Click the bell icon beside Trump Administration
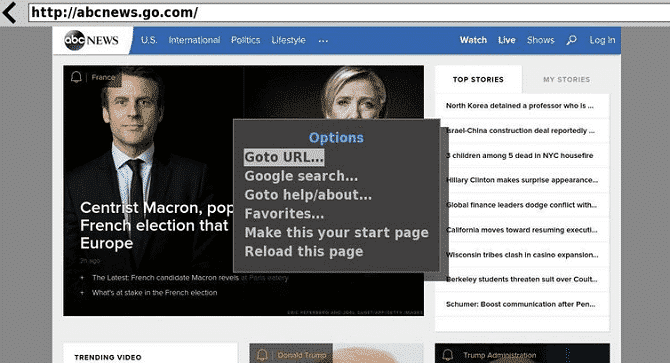Screen dimensions: 670x363 tap(447, 355)
